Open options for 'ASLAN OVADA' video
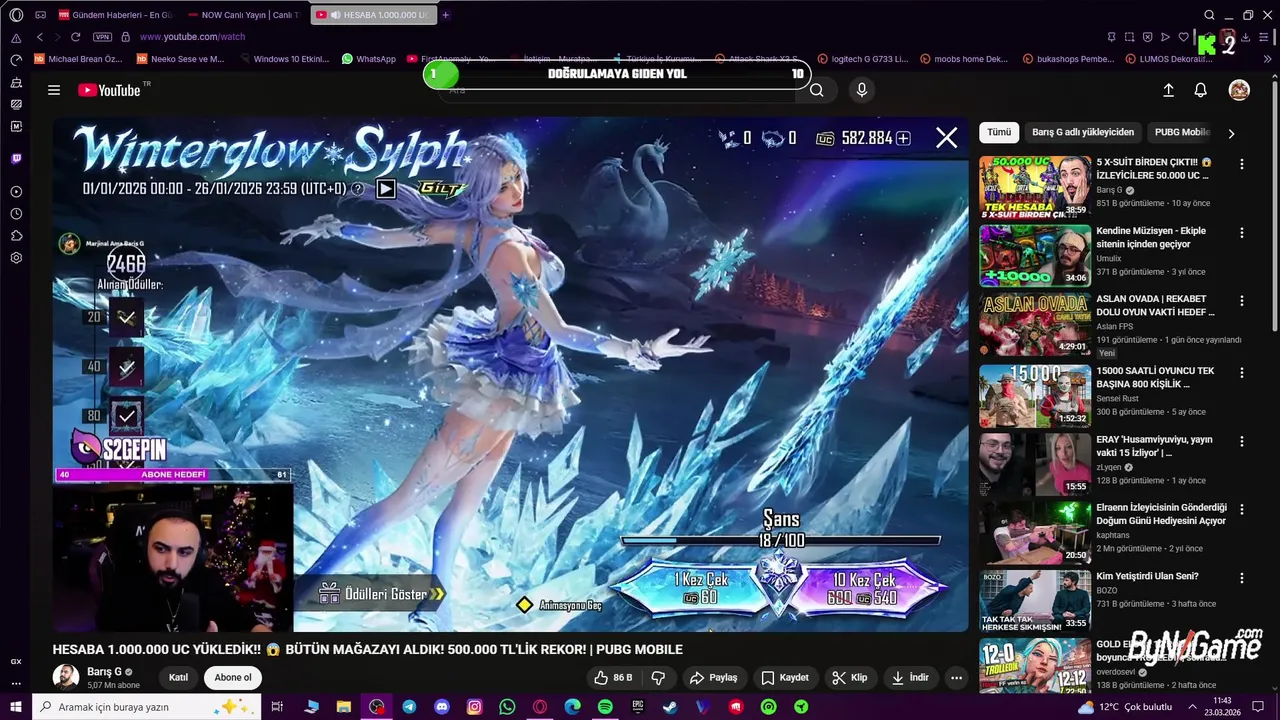The width and height of the screenshot is (1280, 720). pos(1242,301)
